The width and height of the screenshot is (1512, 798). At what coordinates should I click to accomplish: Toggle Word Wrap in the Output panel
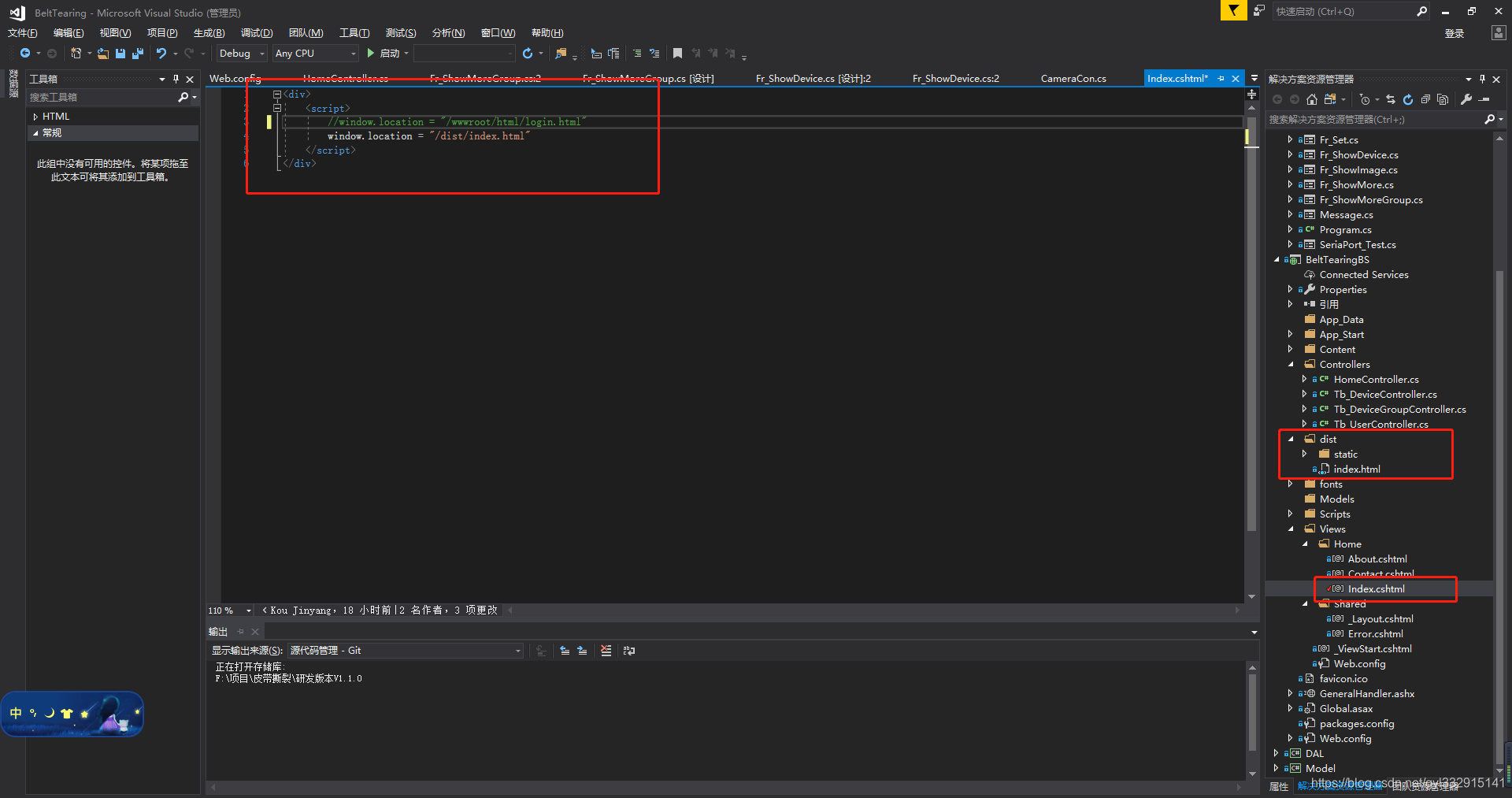coord(628,651)
